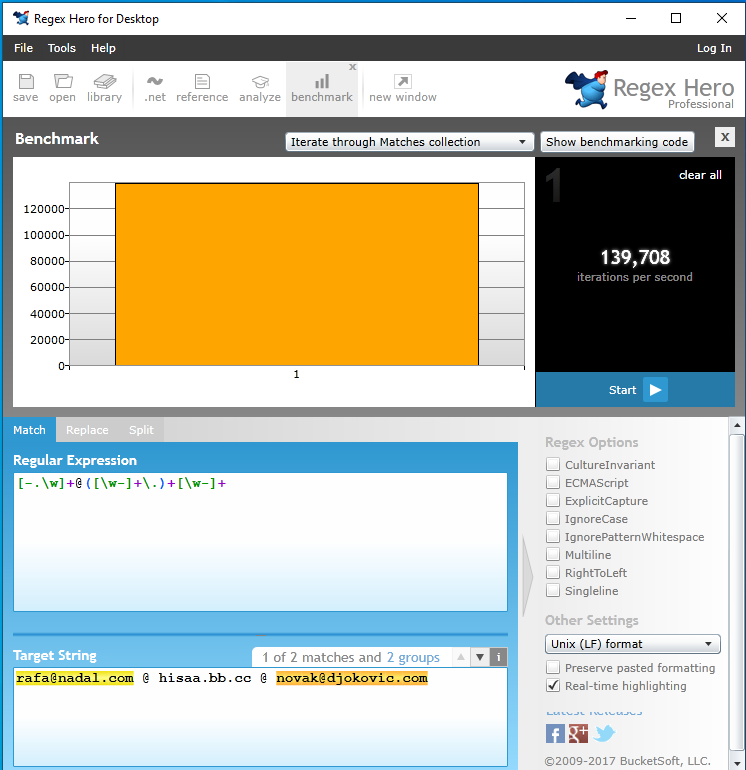Switch to the Split tab
Viewport: 746px width, 770px height.
point(141,430)
